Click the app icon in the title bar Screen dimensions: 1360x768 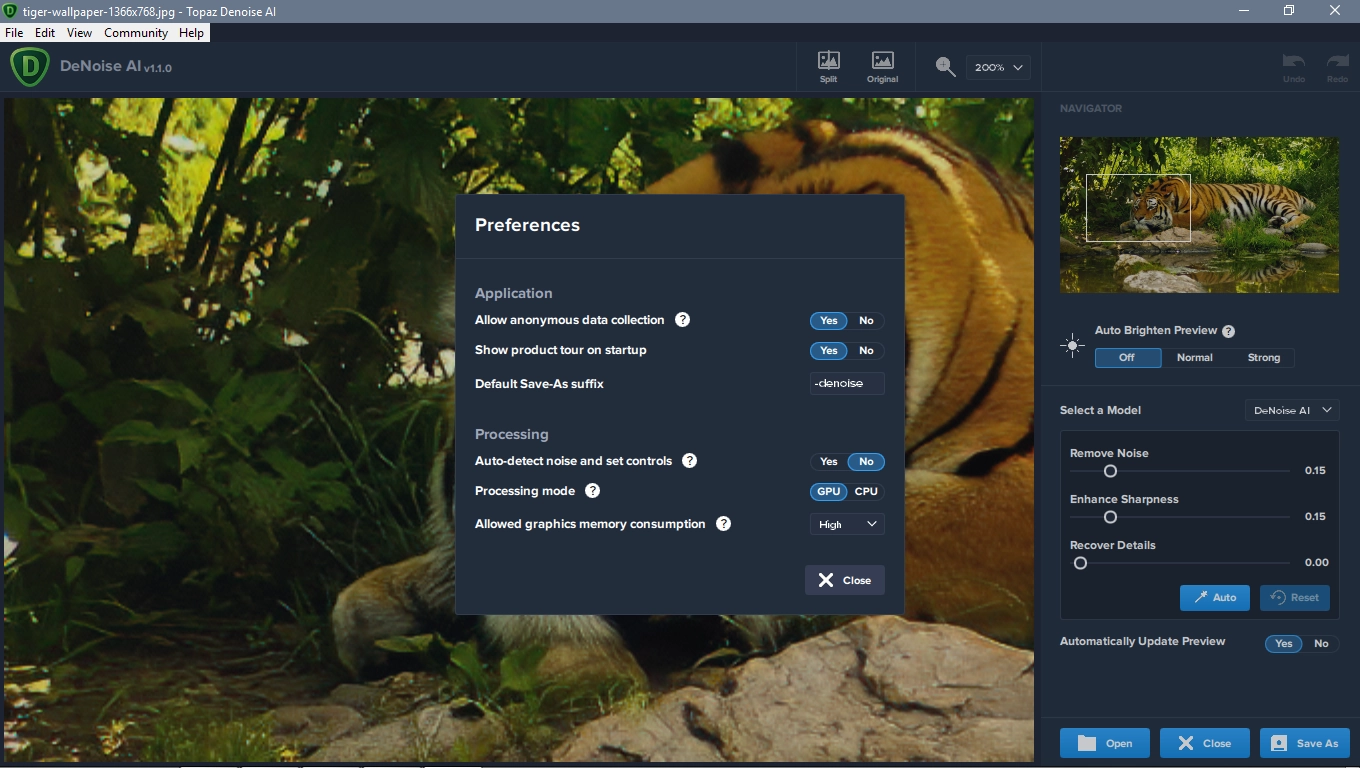pos(10,10)
